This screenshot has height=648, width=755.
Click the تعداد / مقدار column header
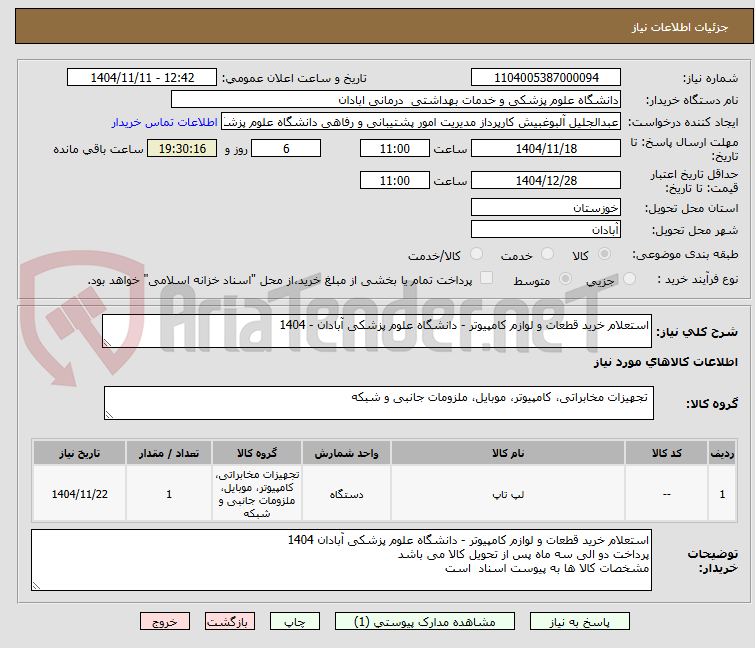click(169, 453)
